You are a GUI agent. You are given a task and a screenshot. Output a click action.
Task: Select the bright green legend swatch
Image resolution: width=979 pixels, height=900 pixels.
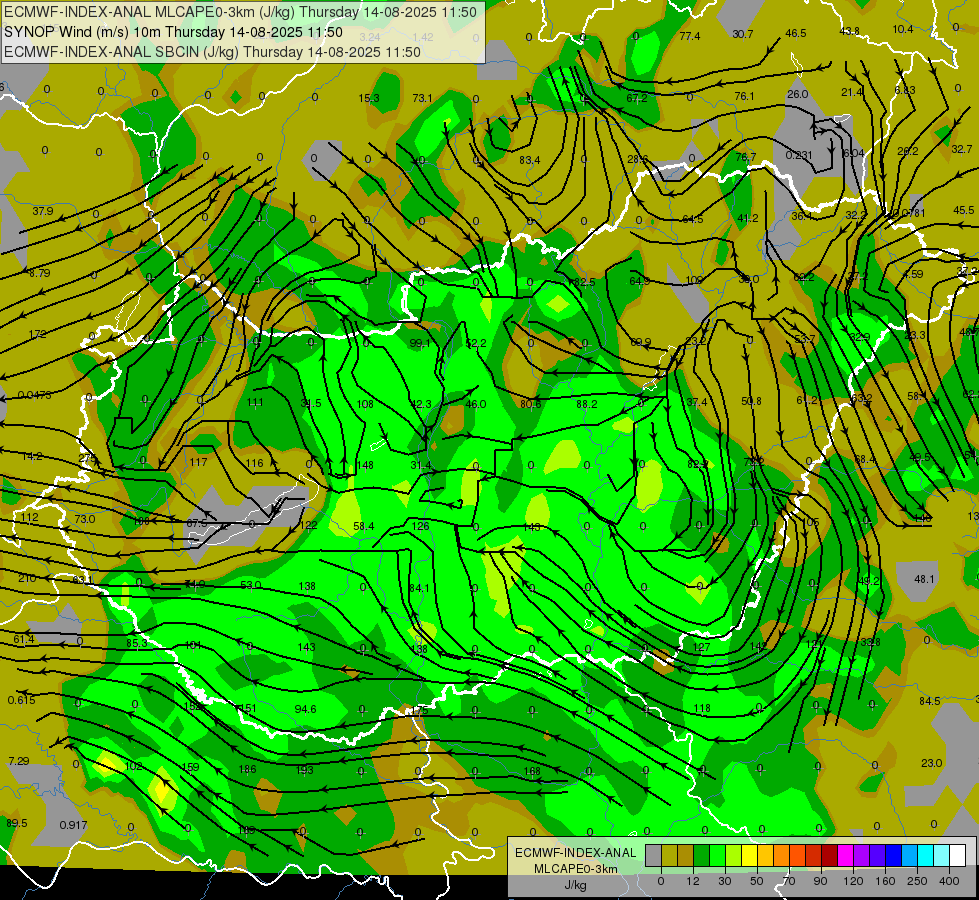tap(718, 855)
